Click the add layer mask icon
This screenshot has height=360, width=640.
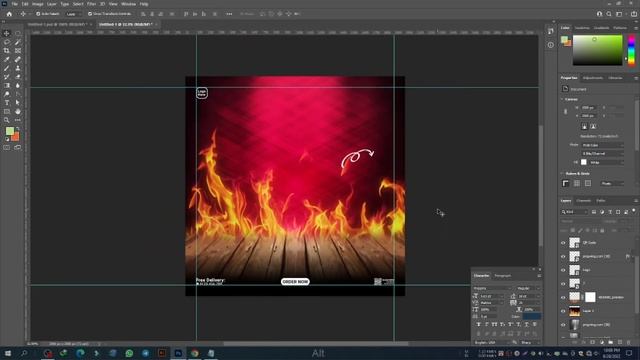coord(593,342)
